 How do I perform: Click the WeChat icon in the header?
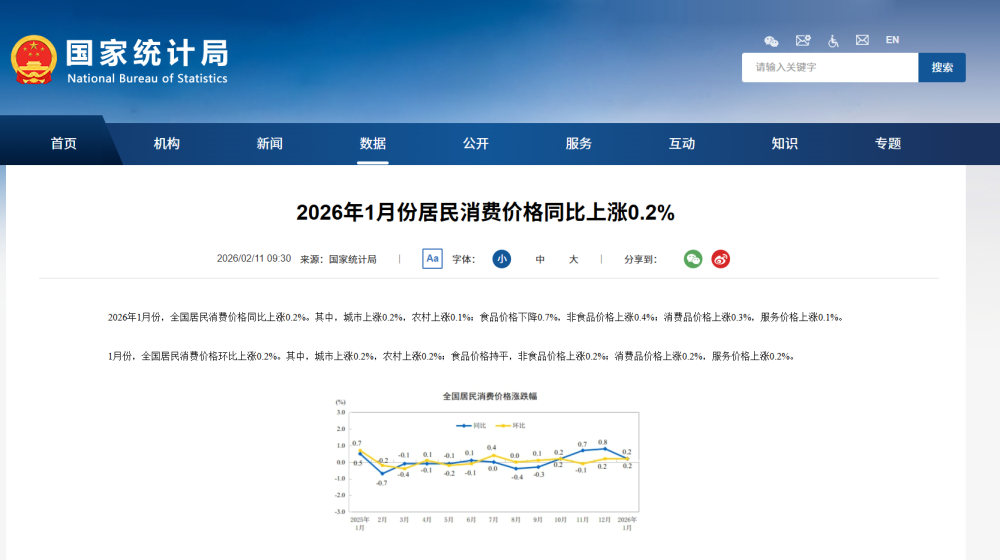tap(771, 41)
